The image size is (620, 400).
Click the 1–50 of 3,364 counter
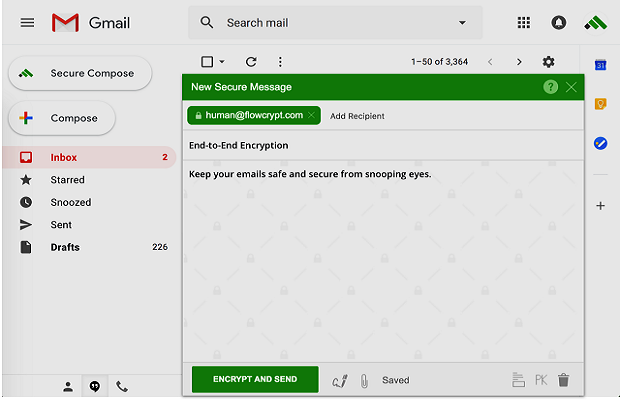[439, 62]
